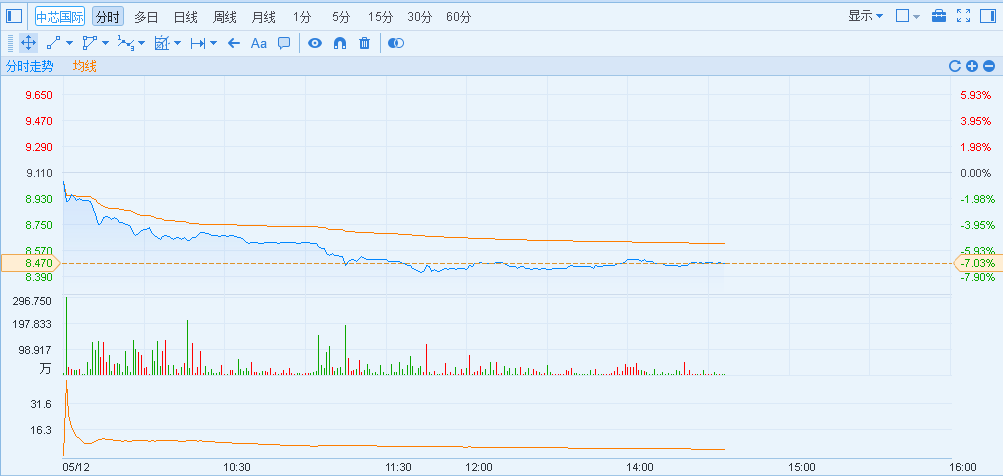Select the 5分 five-minute period
The image size is (1003, 476).
click(341, 17)
